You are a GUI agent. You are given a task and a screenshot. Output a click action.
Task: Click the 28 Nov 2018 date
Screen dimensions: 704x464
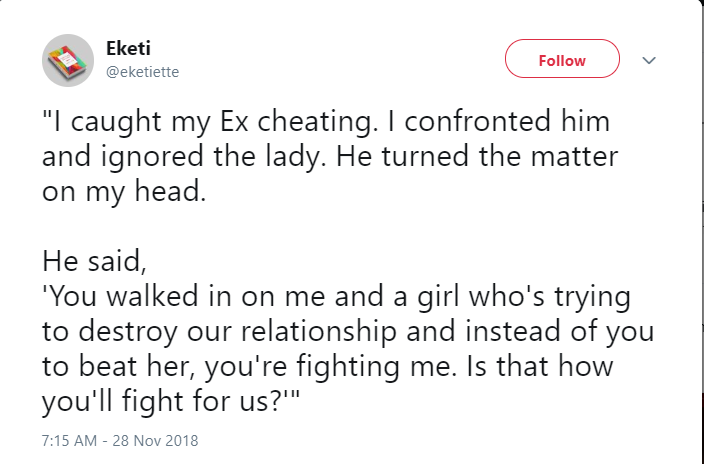pyautogui.click(x=155, y=440)
